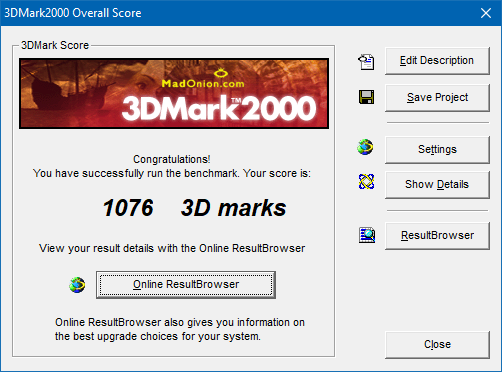The height and width of the screenshot is (372, 502).
Task: Click the 1076 3D marks score text
Action: tap(194, 208)
